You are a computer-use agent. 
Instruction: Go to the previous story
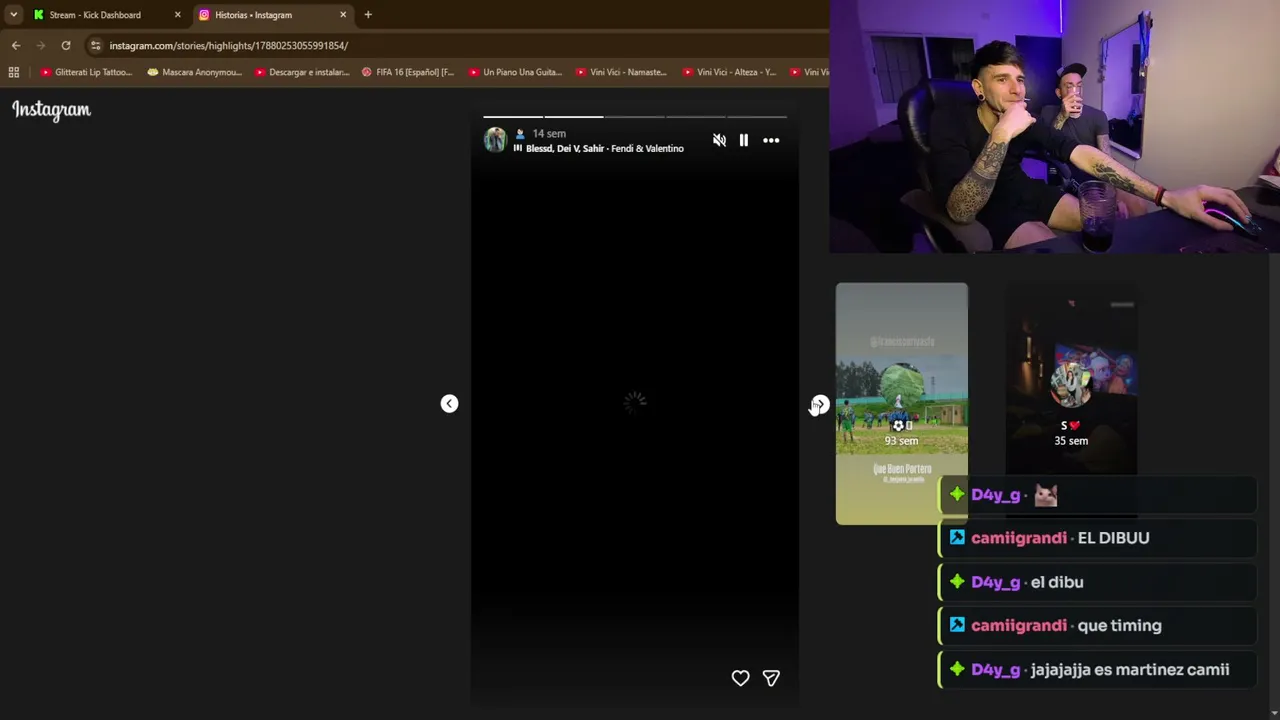click(x=449, y=403)
